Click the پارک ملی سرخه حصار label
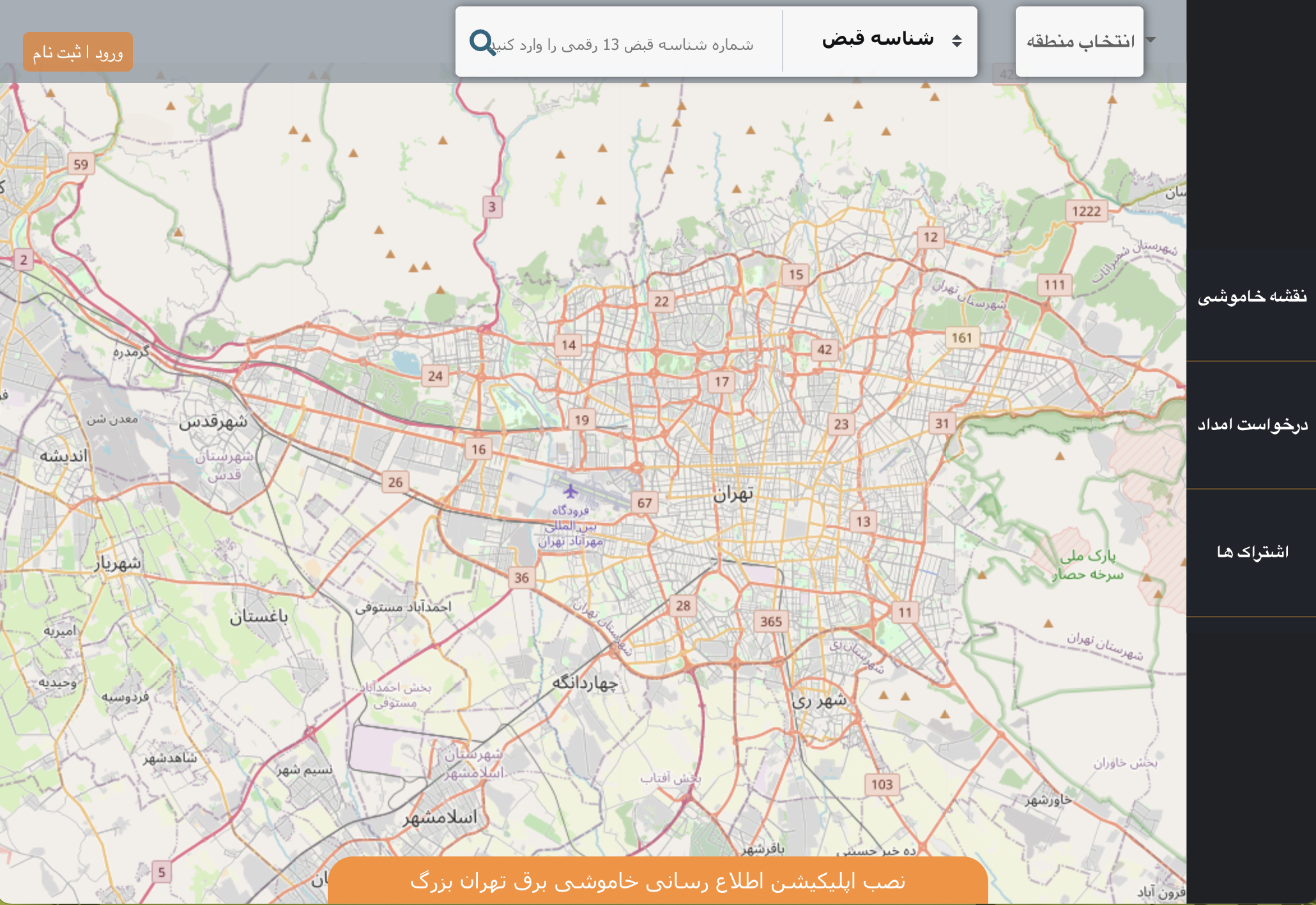The image size is (1316, 905). 1088,565
